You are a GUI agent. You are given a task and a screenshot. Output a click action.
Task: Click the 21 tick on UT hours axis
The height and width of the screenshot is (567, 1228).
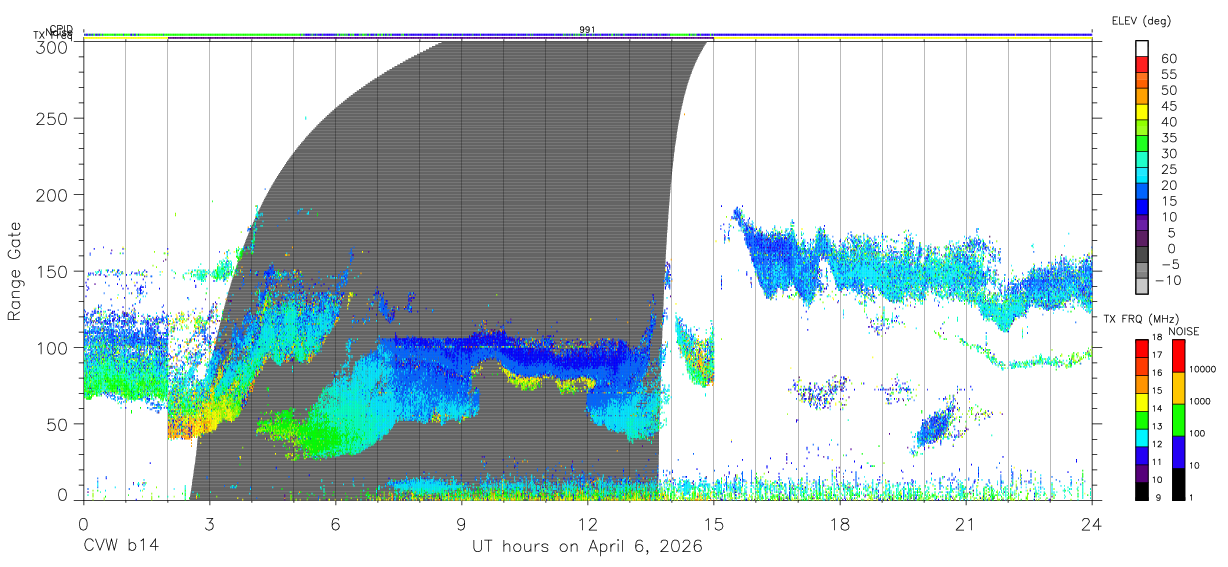click(x=966, y=525)
